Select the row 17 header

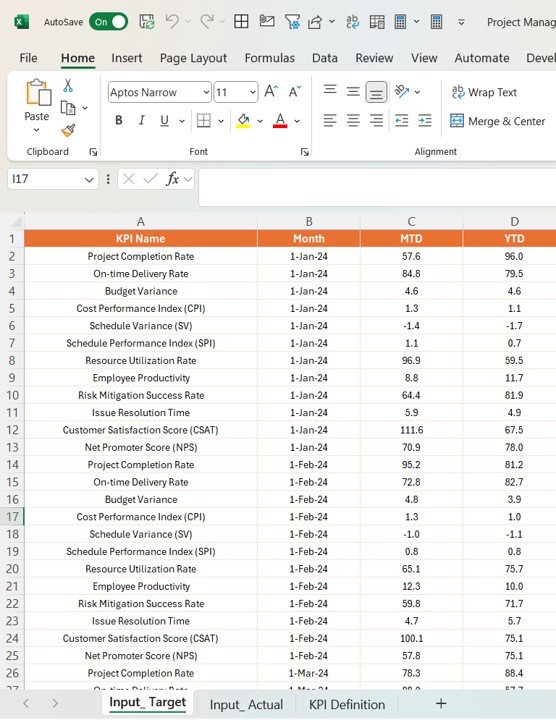click(x=12, y=517)
